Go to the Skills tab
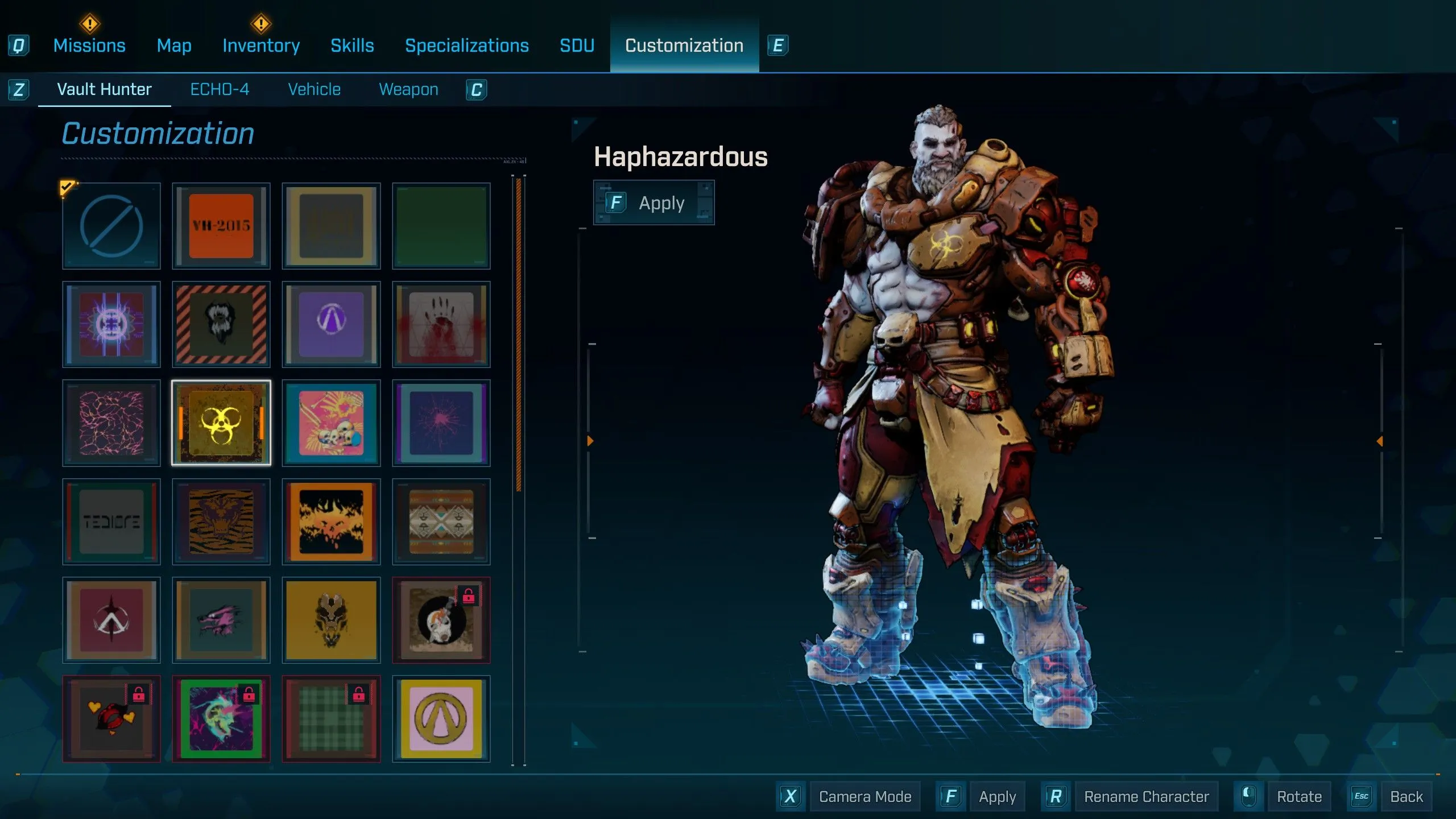1456x819 pixels. (x=352, y=45)
